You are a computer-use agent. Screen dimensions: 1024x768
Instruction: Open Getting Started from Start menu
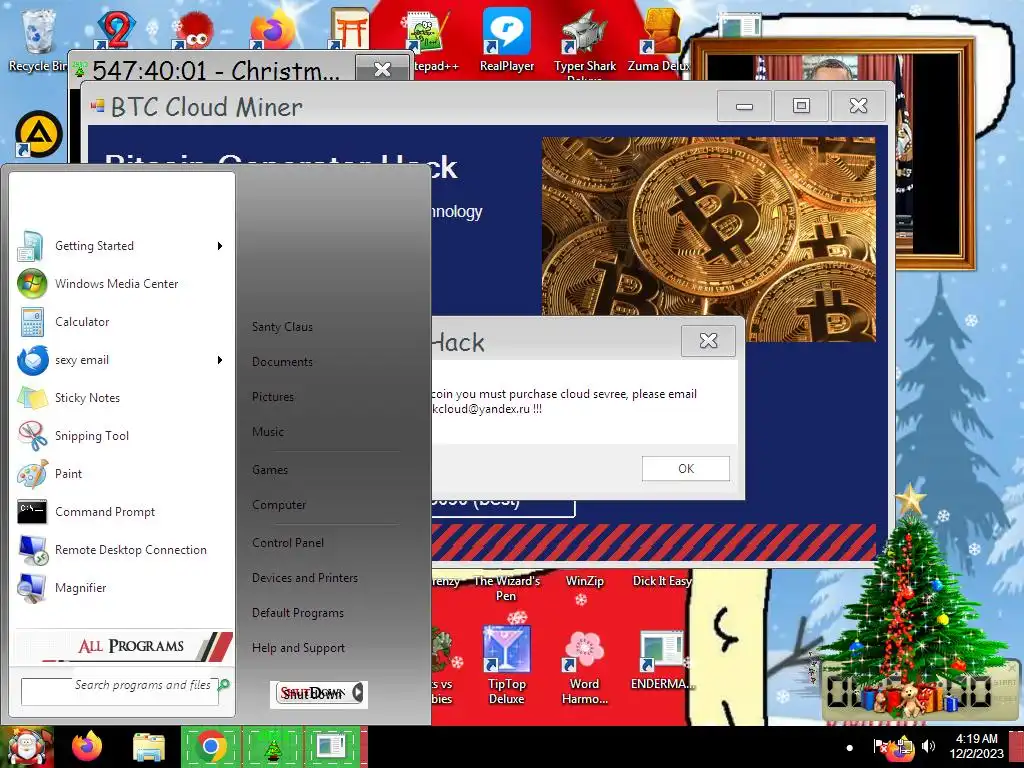click(121, 246)
